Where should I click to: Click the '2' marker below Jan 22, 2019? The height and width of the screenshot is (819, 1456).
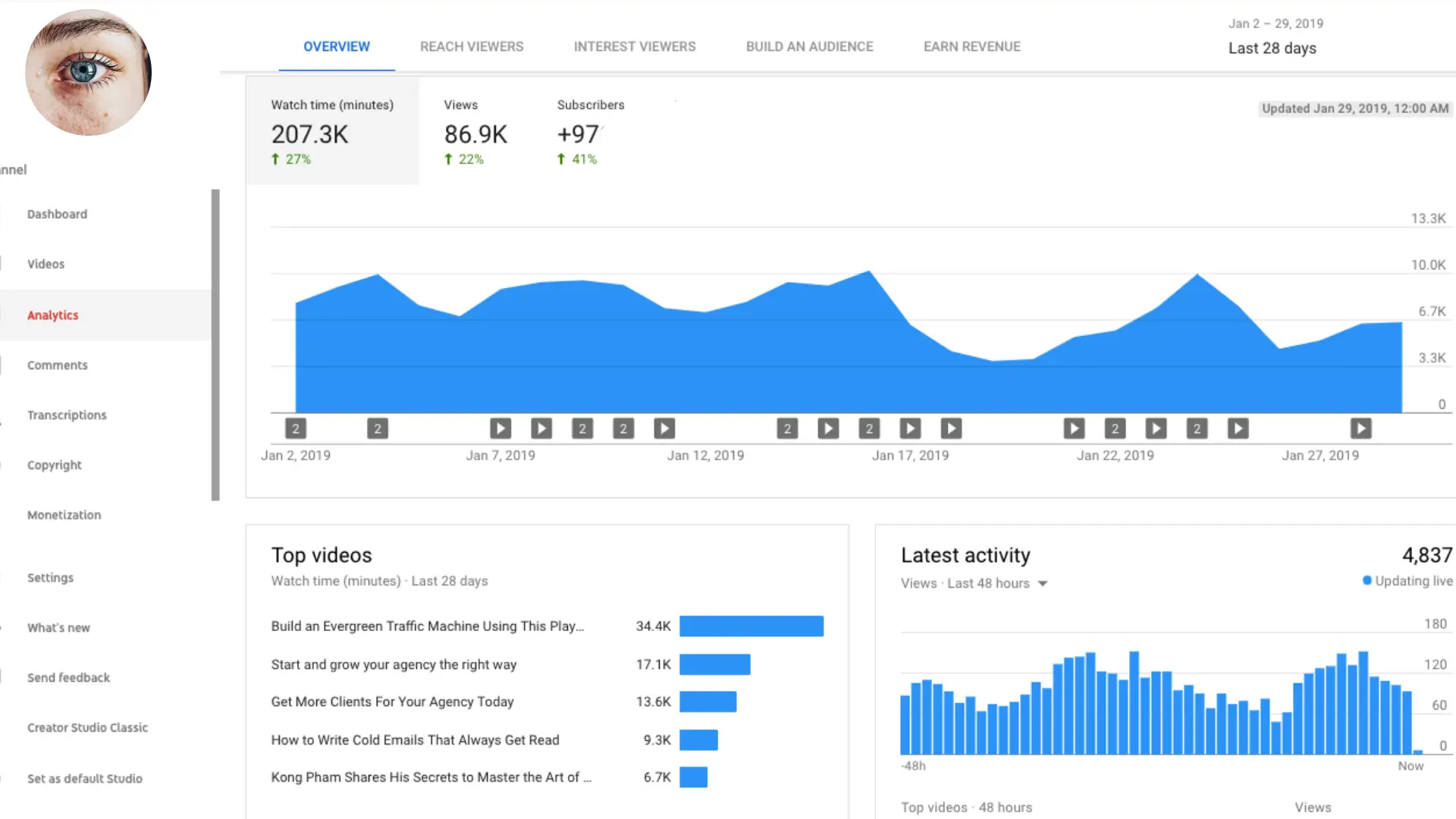tap(1115, 428)
